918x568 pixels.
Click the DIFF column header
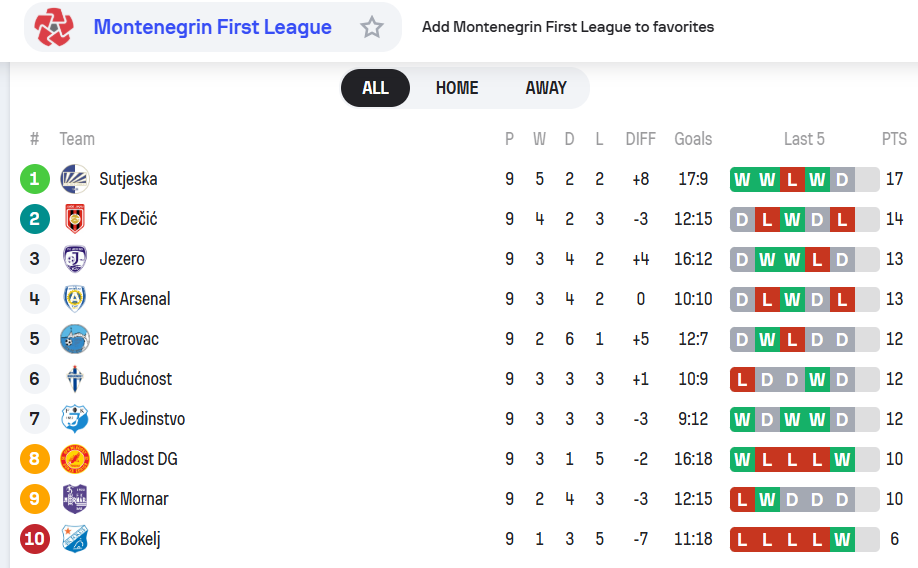[x=640, y=139]
